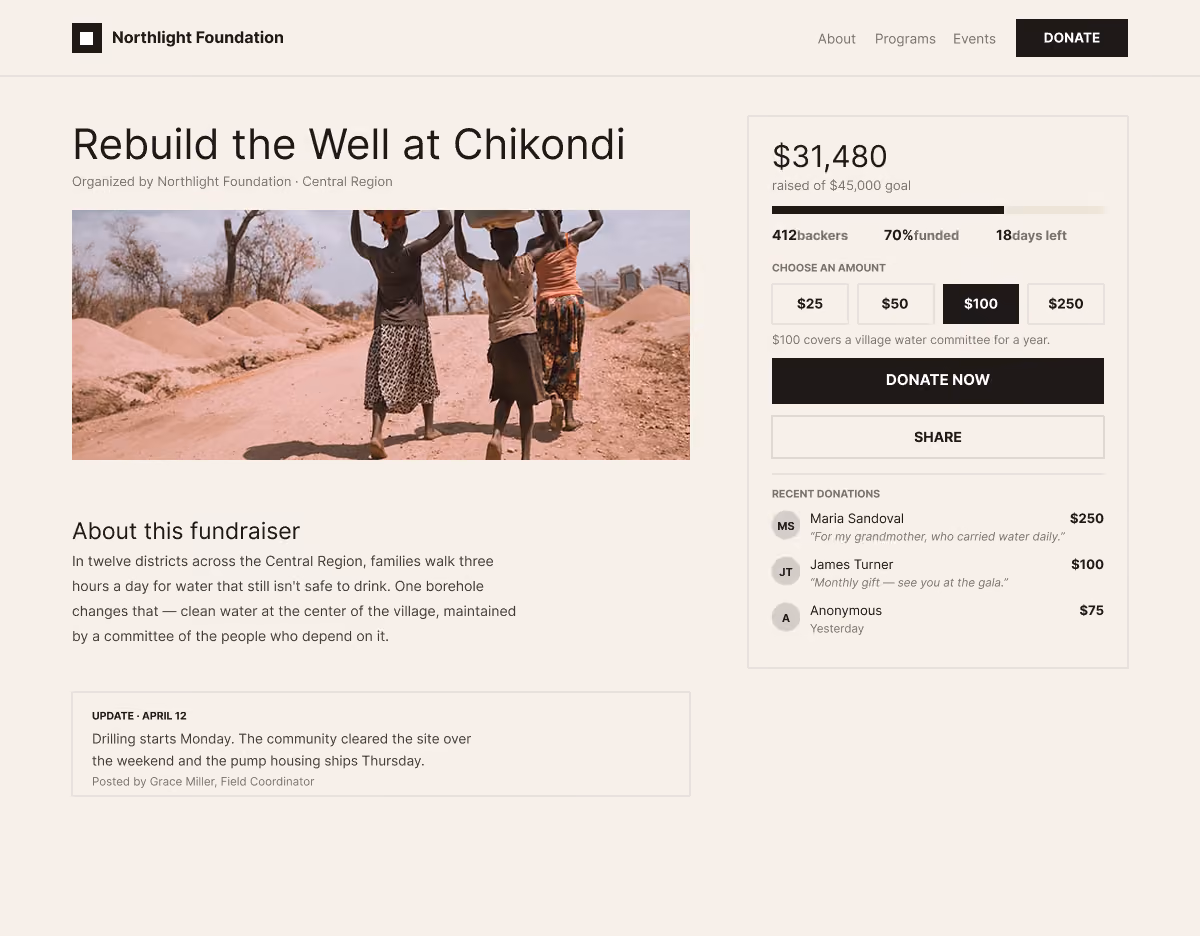The height and width of the screenshot is (936, 1200).
Task: Click the Northlight Foundation square logo icon
Action: [87, 38]
